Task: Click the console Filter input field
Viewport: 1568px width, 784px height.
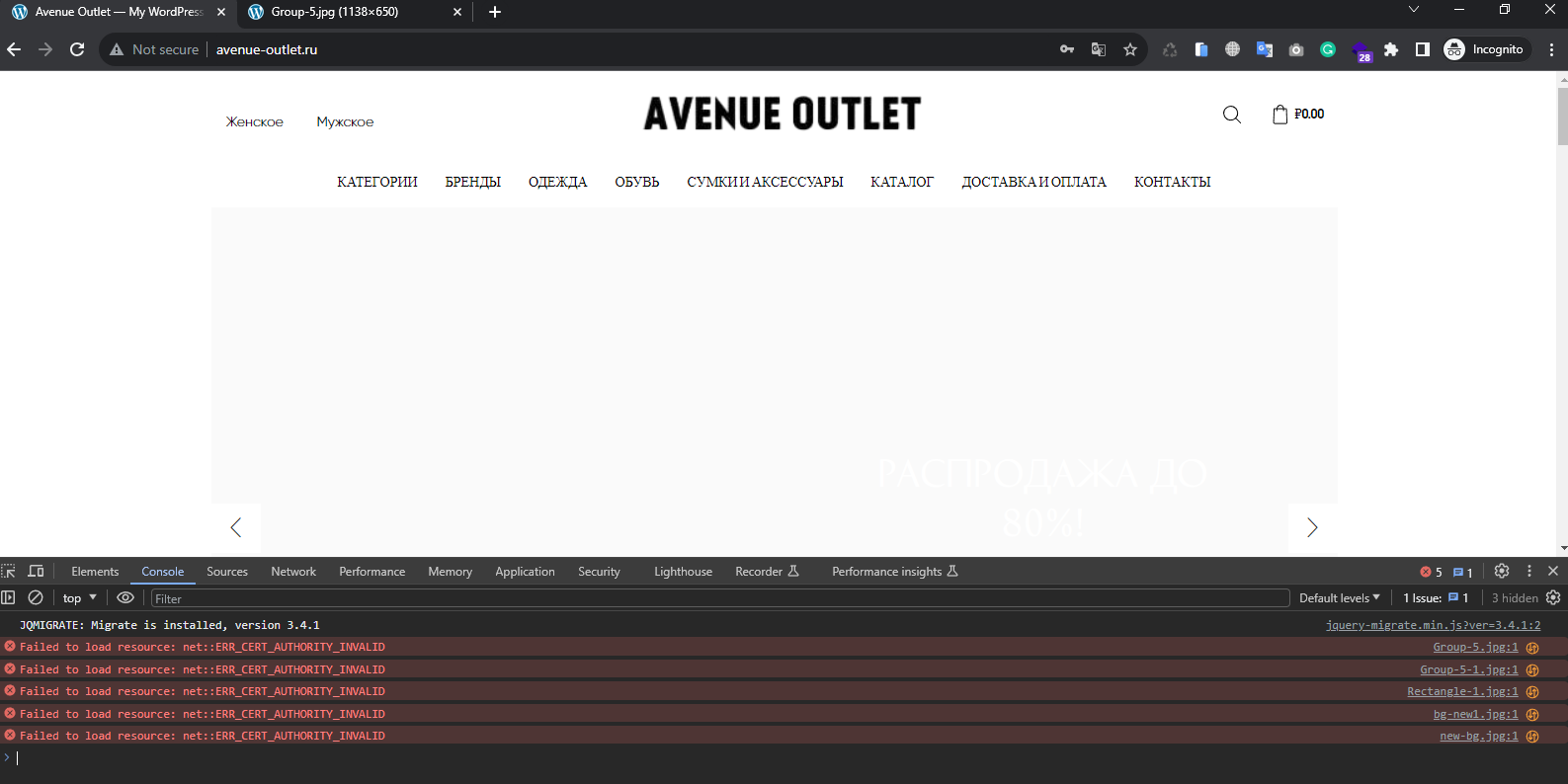Action: tap(720, 598)
